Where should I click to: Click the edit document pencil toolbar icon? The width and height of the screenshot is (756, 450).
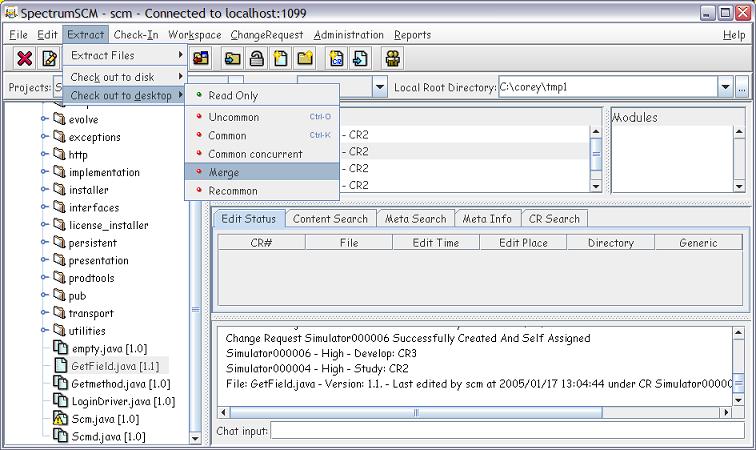pyautogui.click(x=49, y=58)
